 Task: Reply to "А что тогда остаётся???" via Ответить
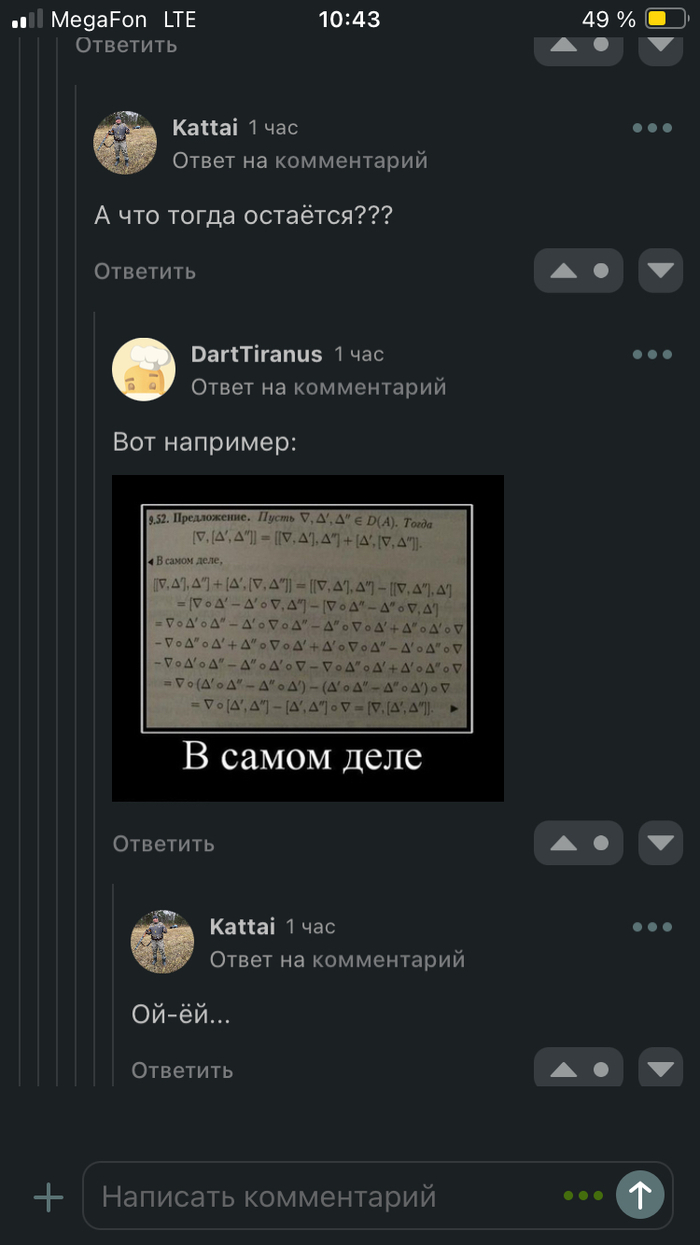coord(145,271)
